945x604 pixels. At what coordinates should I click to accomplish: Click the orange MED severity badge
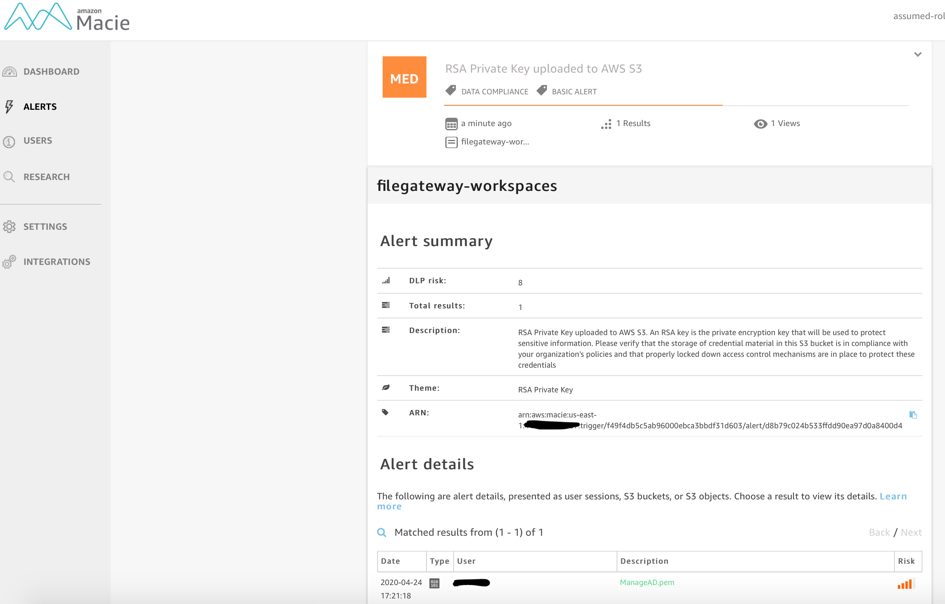pos(404,77)
